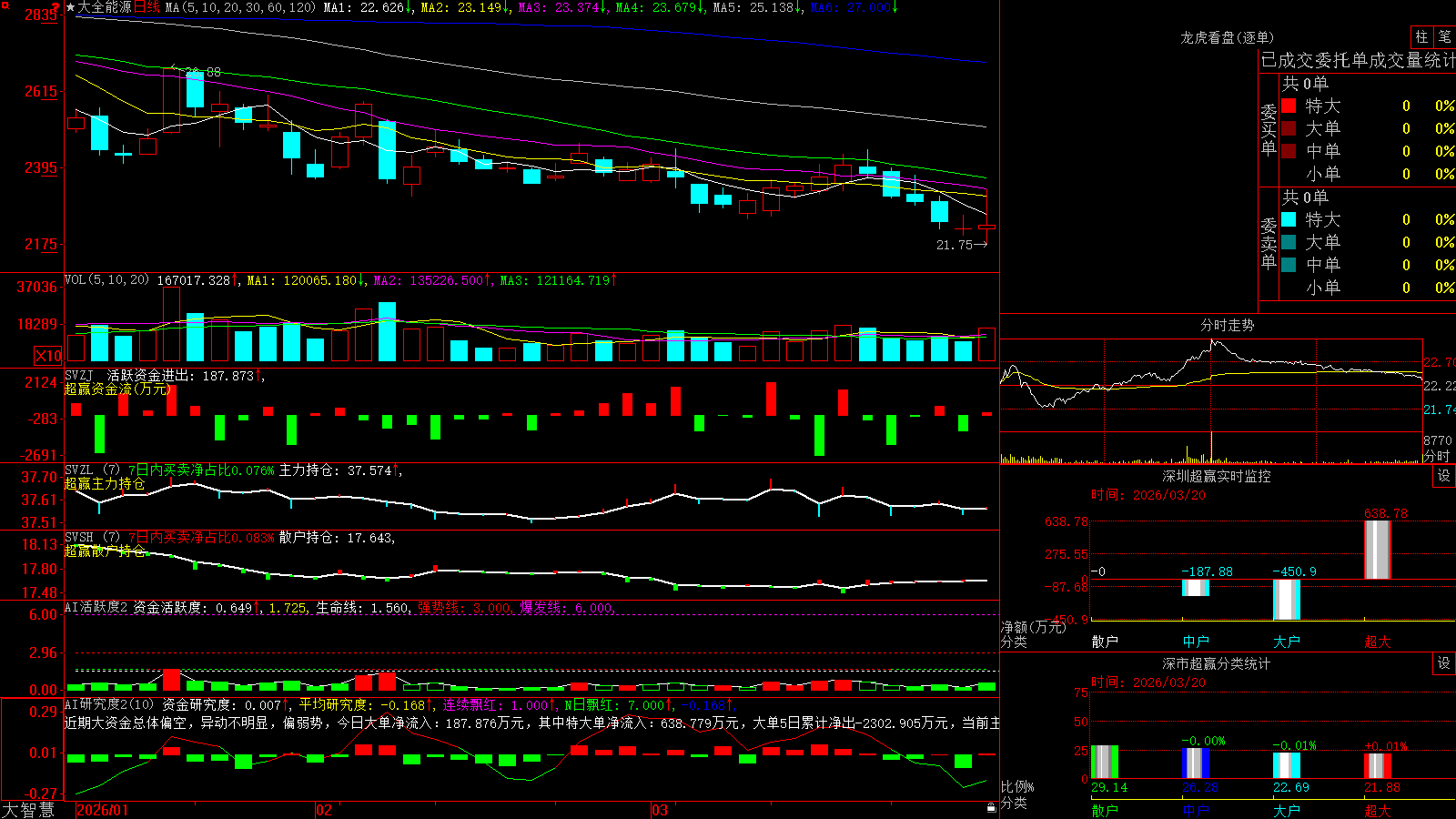Click the 大智慧 logo at the bottom-left

(x=28, y=810)
